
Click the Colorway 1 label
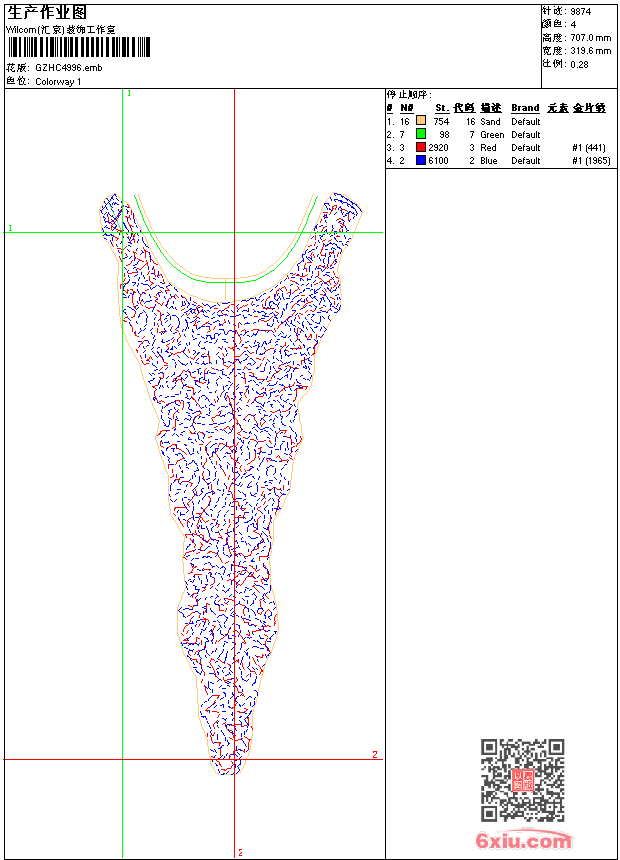pyautogui.click(x=58, y=81)
